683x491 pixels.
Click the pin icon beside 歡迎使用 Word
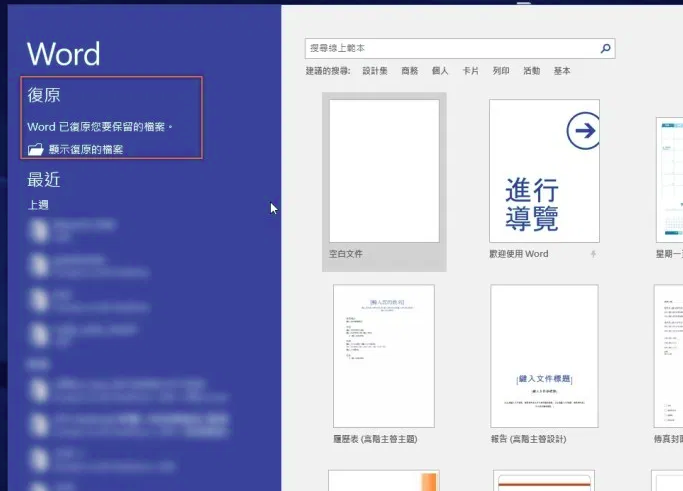593,254
